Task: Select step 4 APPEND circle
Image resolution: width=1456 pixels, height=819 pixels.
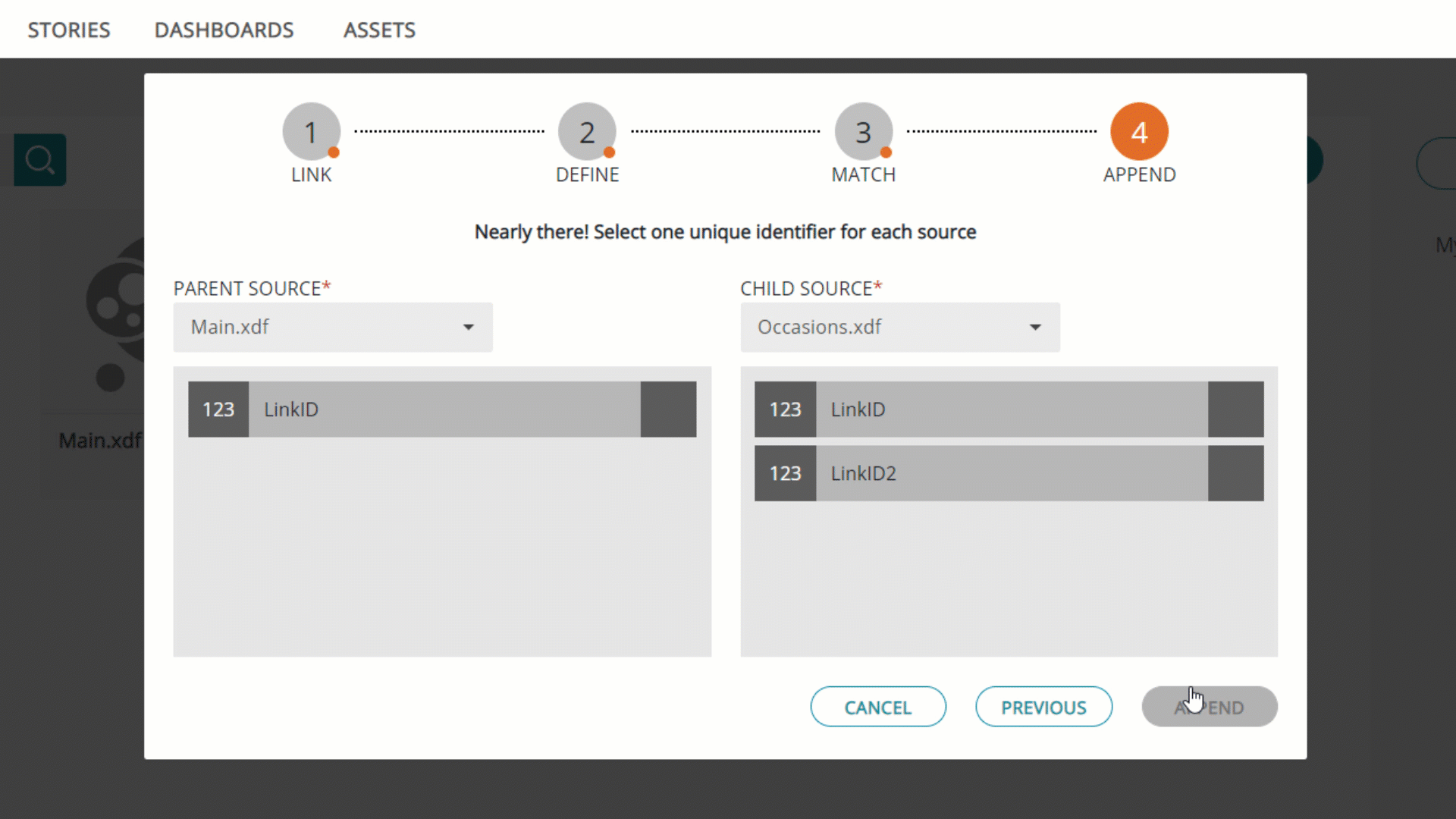Action: (1139, 132)
